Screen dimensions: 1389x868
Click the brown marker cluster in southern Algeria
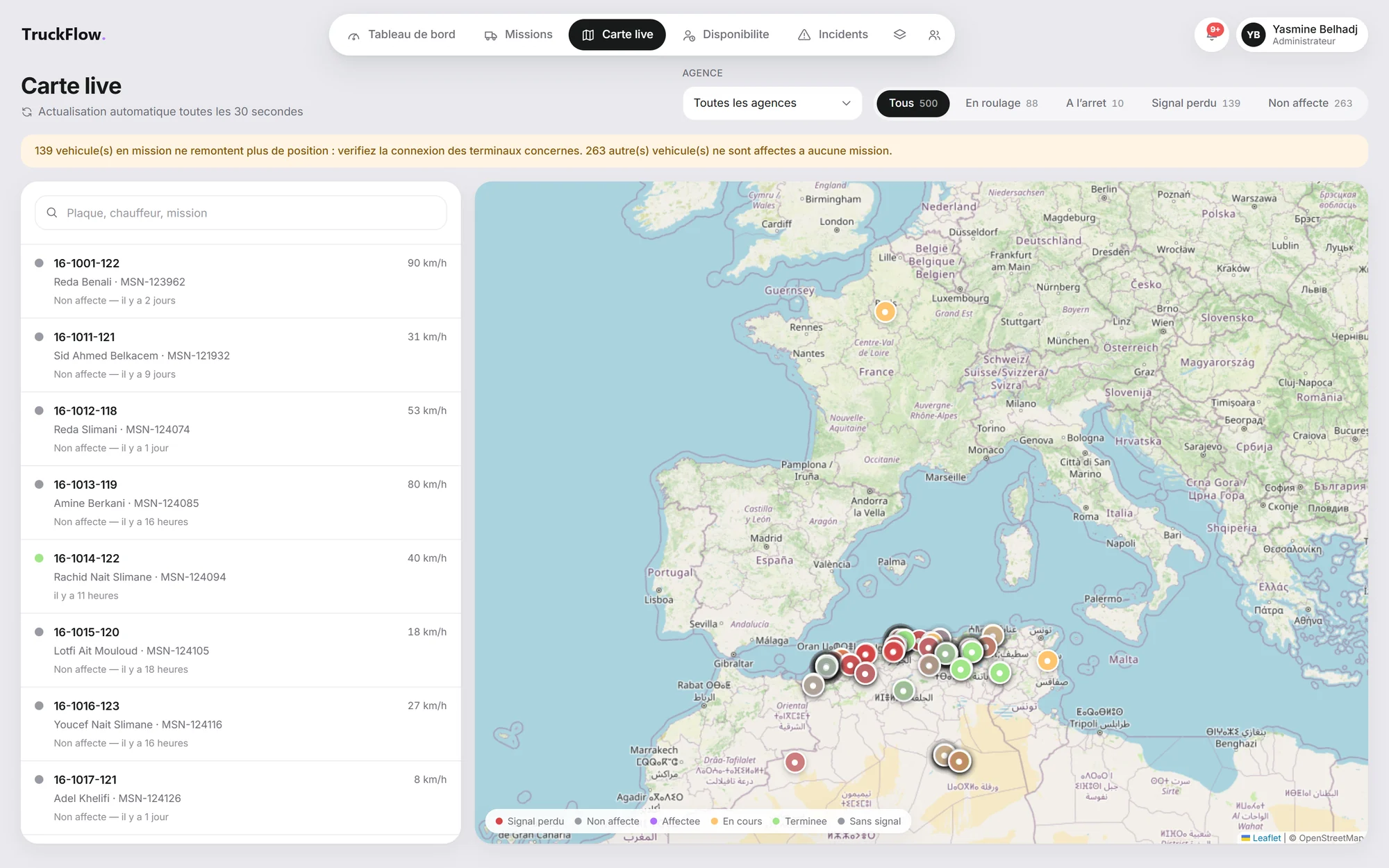tap(958, 761)
